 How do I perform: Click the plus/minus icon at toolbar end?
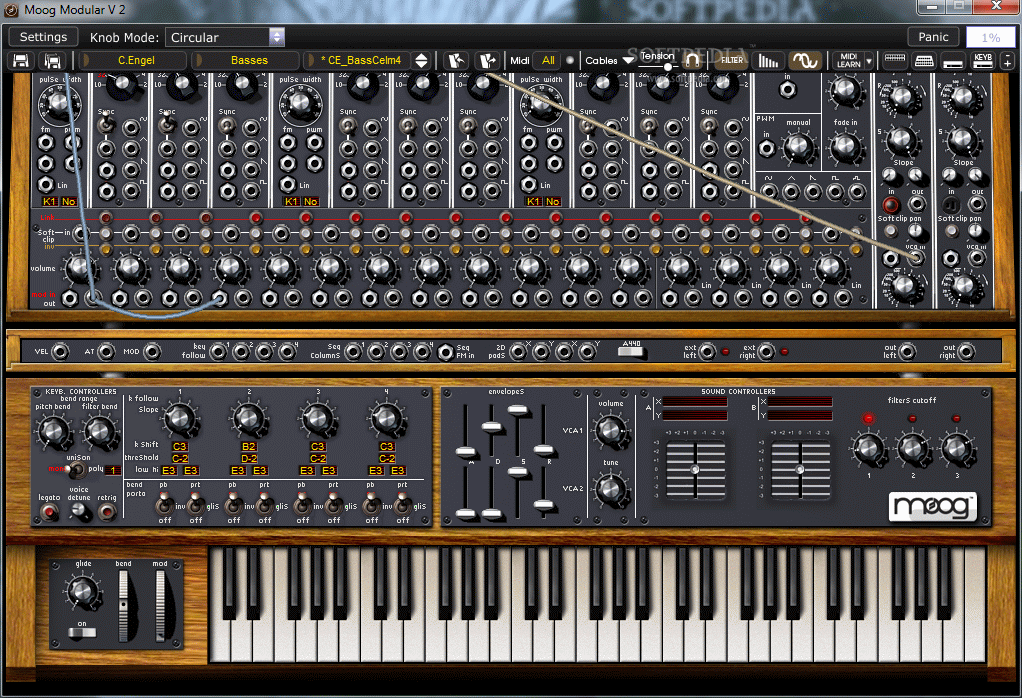1008,61
